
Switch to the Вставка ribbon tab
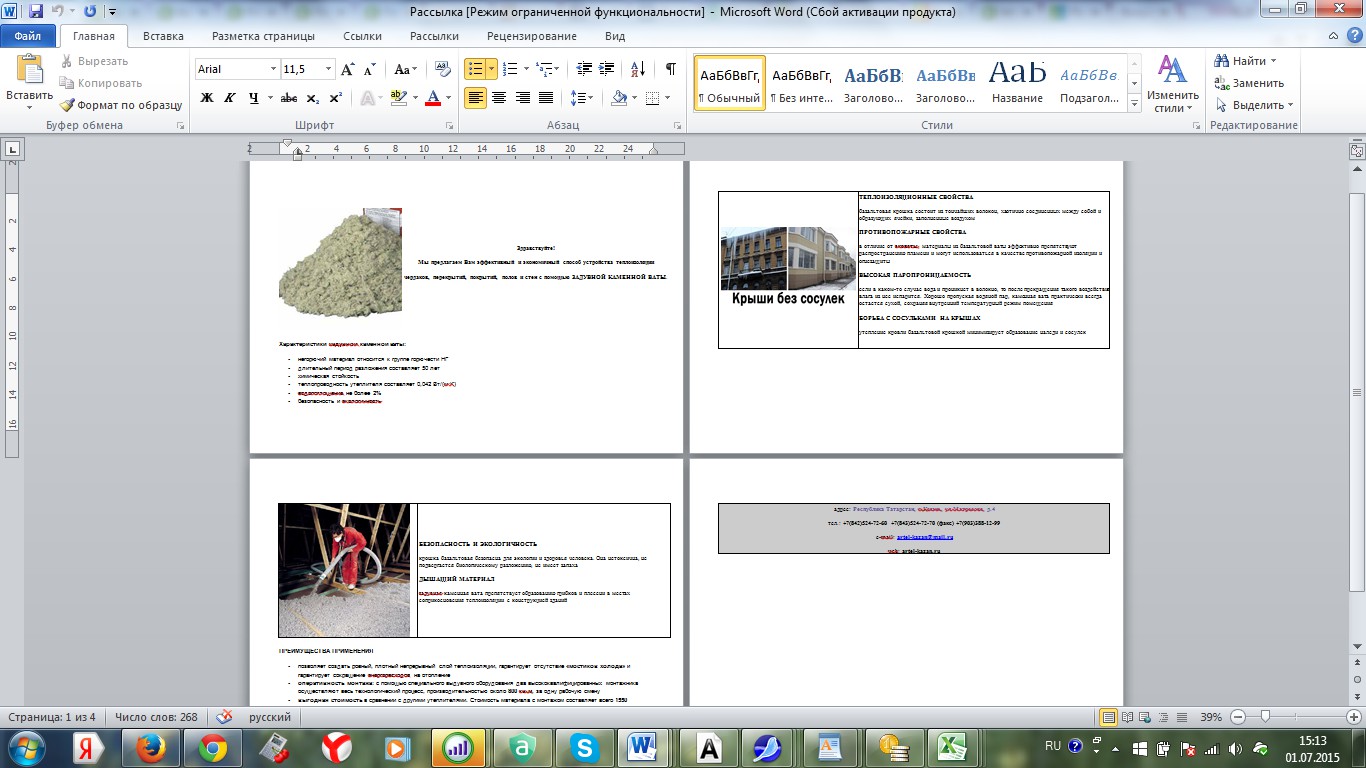[163, 36]
